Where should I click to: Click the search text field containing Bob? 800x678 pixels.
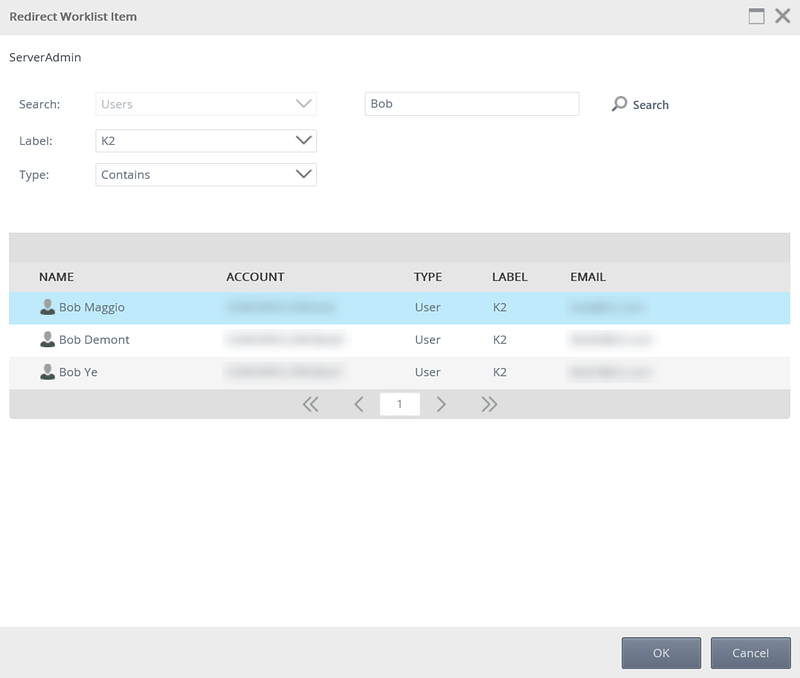[471, 104]
